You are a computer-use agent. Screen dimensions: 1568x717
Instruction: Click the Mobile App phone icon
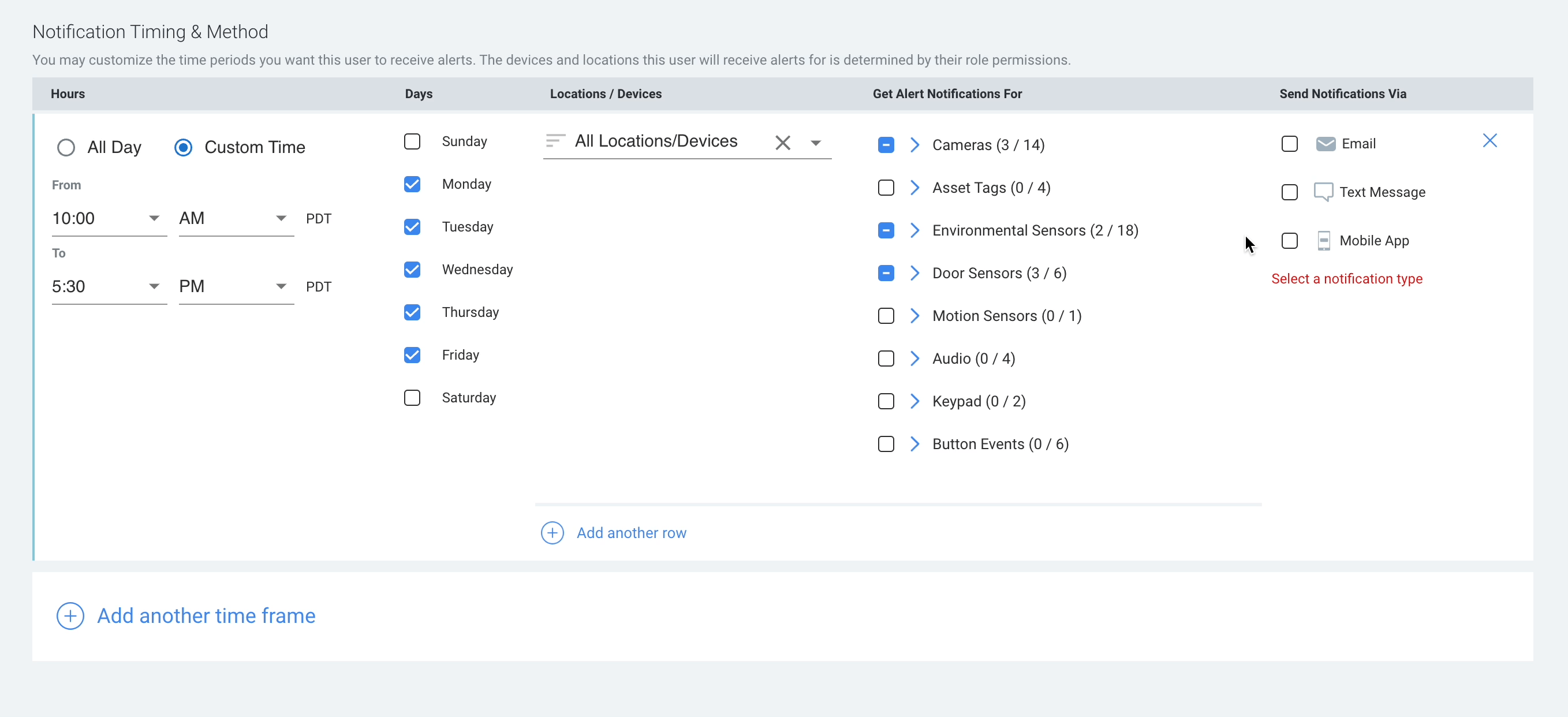coord(1324,241)
